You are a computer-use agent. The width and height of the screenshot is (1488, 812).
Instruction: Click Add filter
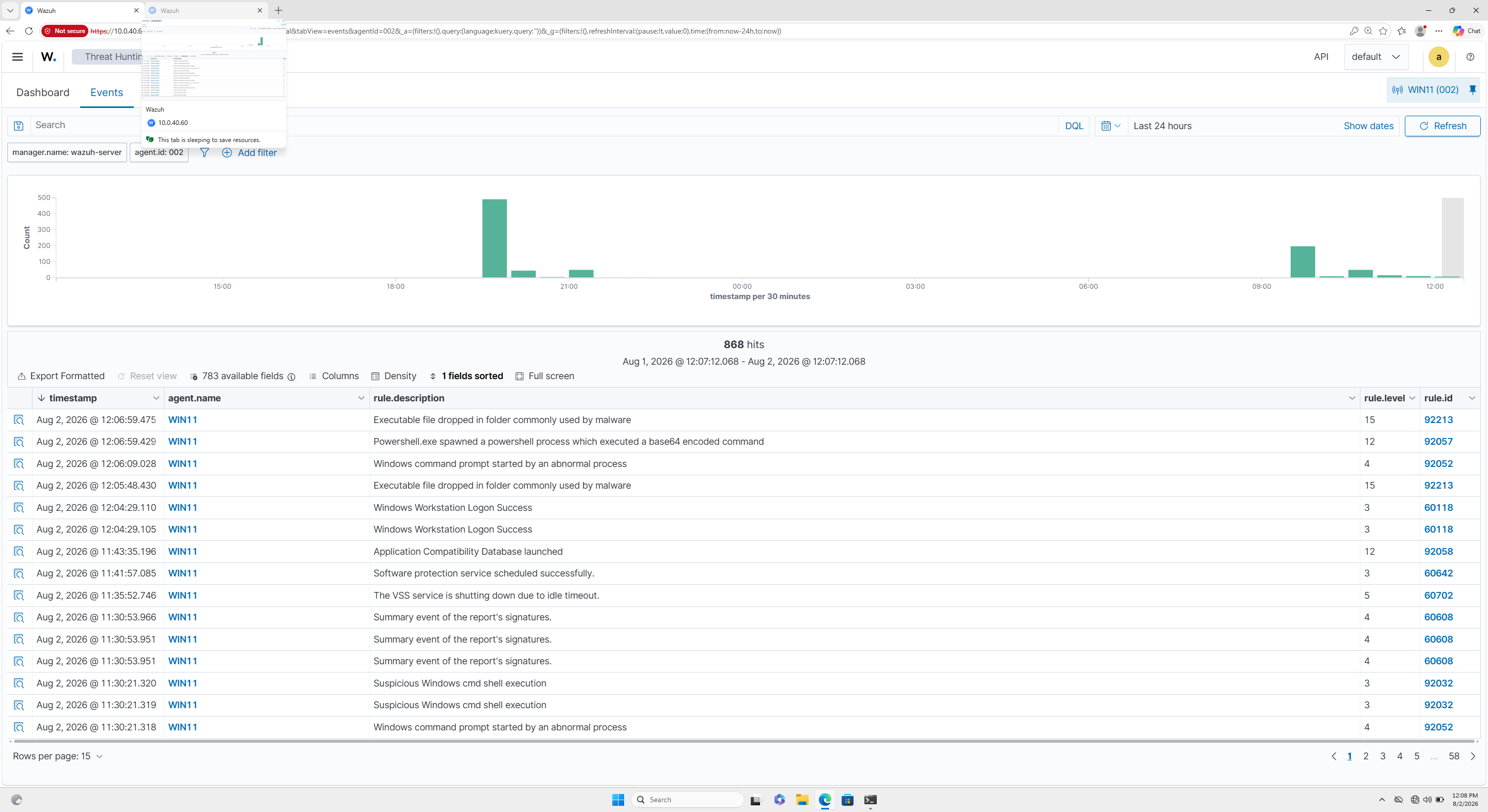[250, 152]
